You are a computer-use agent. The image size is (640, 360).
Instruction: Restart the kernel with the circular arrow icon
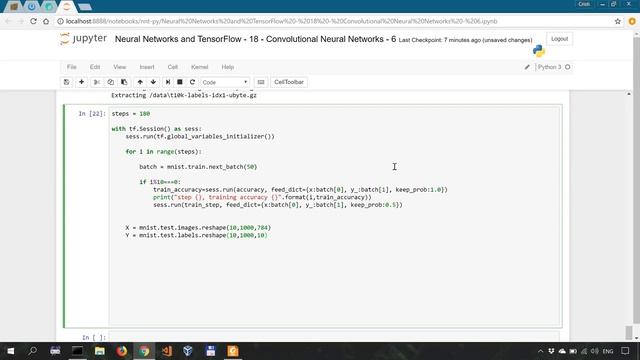tap(192, 82)
